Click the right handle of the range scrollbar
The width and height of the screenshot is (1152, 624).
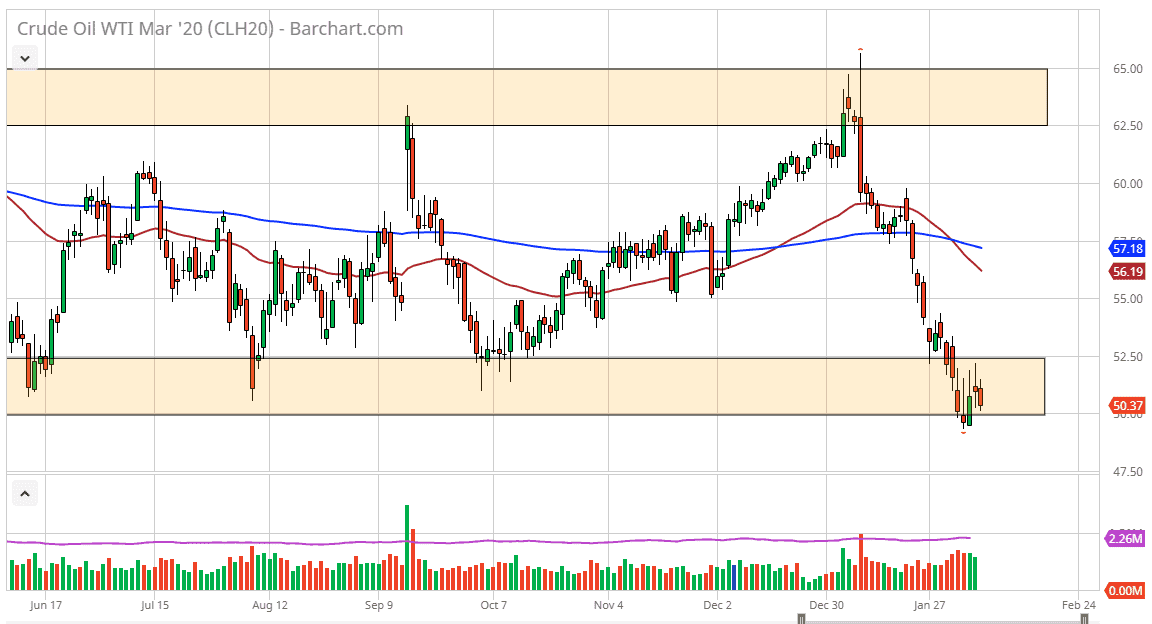[x=1084, y=620]
